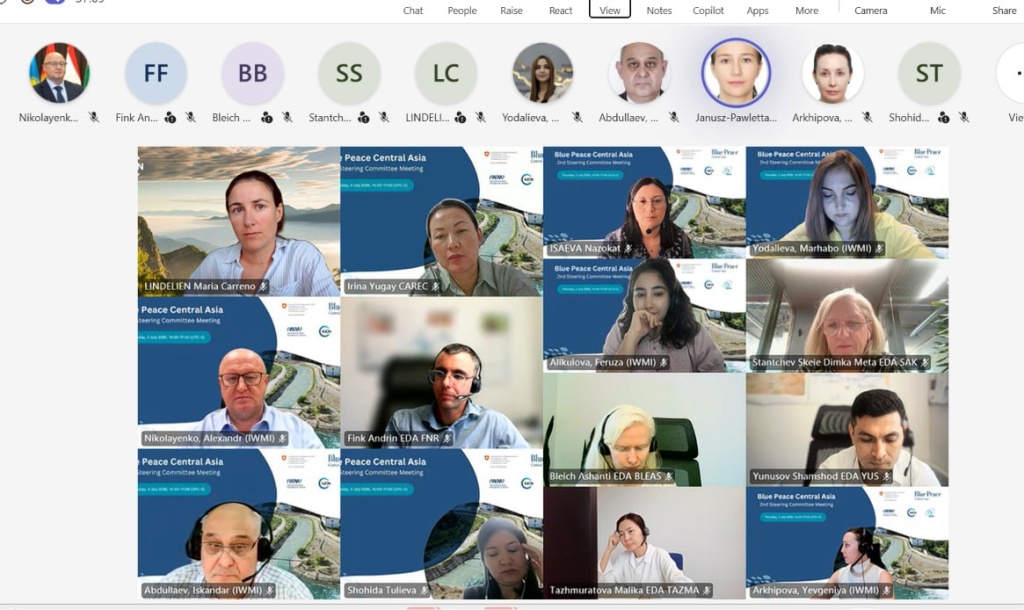Select Arkhipova's avatar photo
This screenshot has width=1024, height=610.
tap(833, 72)
